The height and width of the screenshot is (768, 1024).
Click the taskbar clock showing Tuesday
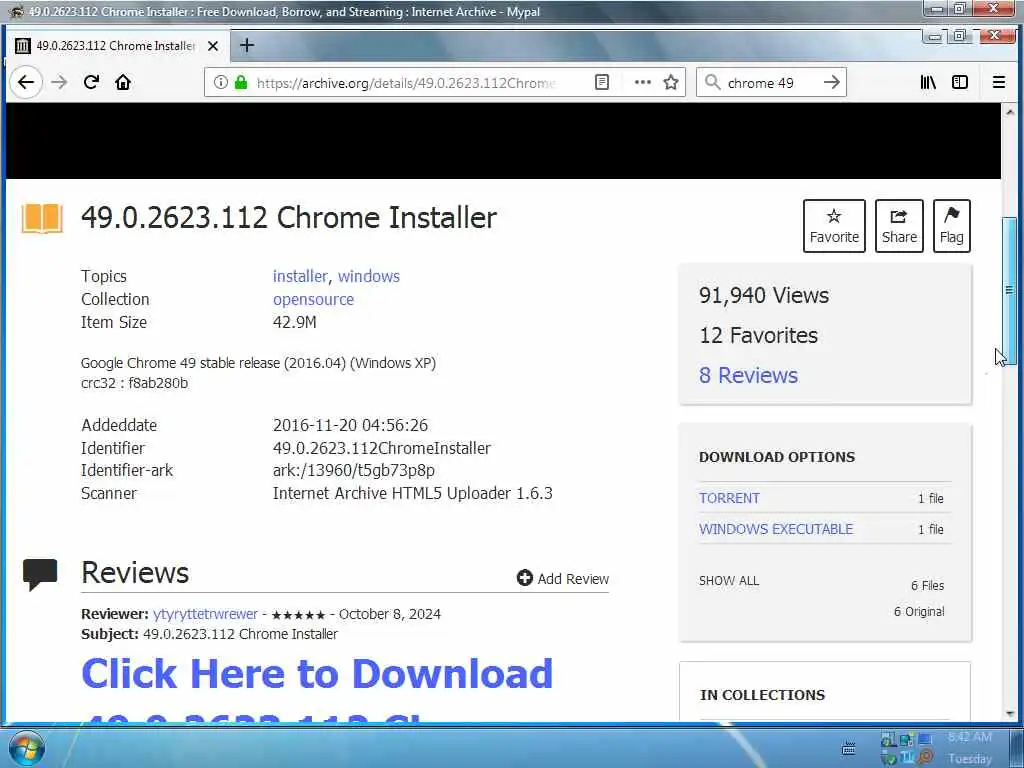[970, 748]
